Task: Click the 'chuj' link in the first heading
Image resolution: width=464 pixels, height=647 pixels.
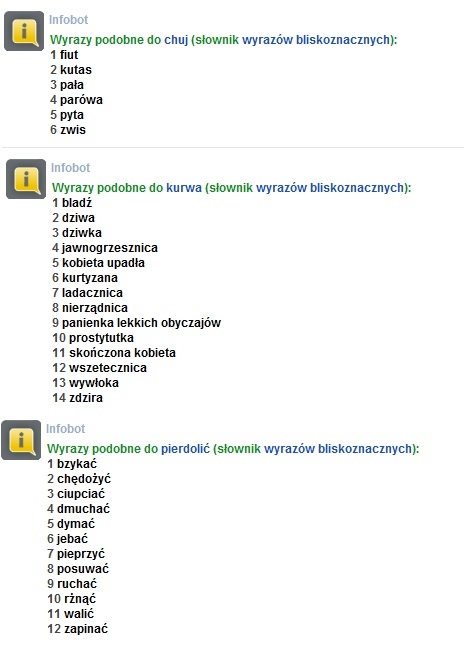Action: point(176,40)
